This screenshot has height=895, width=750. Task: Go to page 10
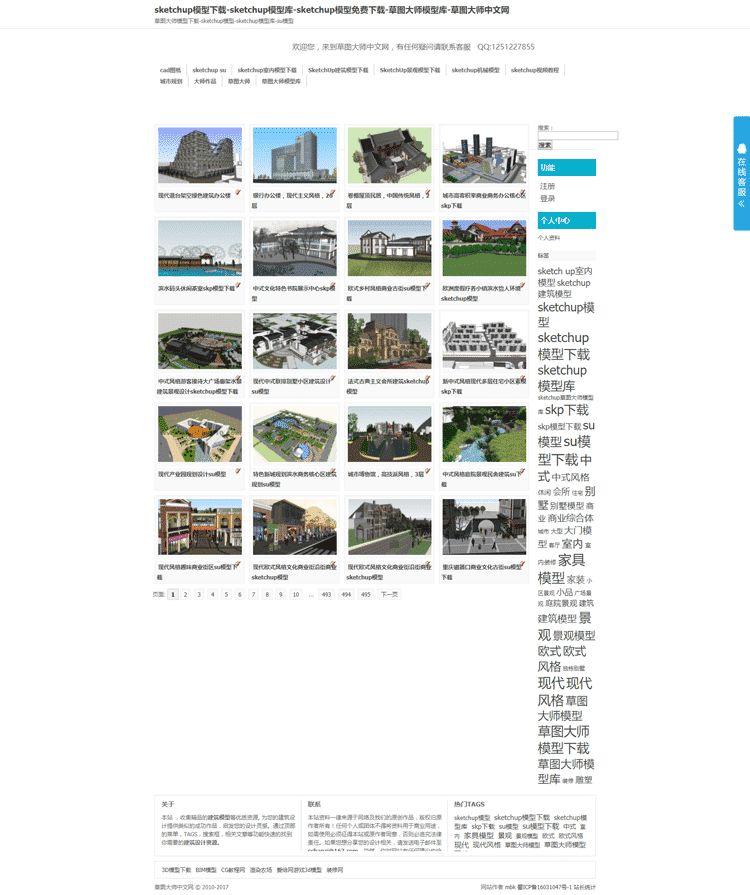[x=296, y=595]
